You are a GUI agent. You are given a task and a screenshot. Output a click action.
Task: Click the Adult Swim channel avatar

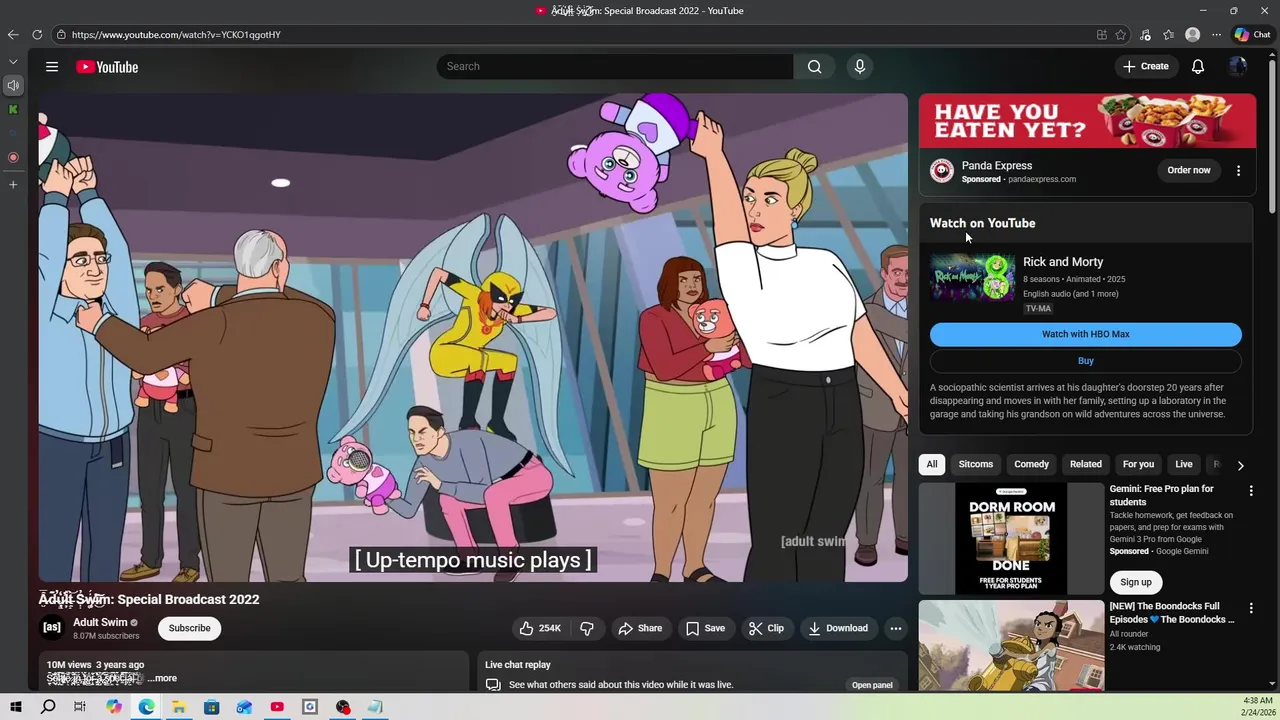(x=52, y=628)
